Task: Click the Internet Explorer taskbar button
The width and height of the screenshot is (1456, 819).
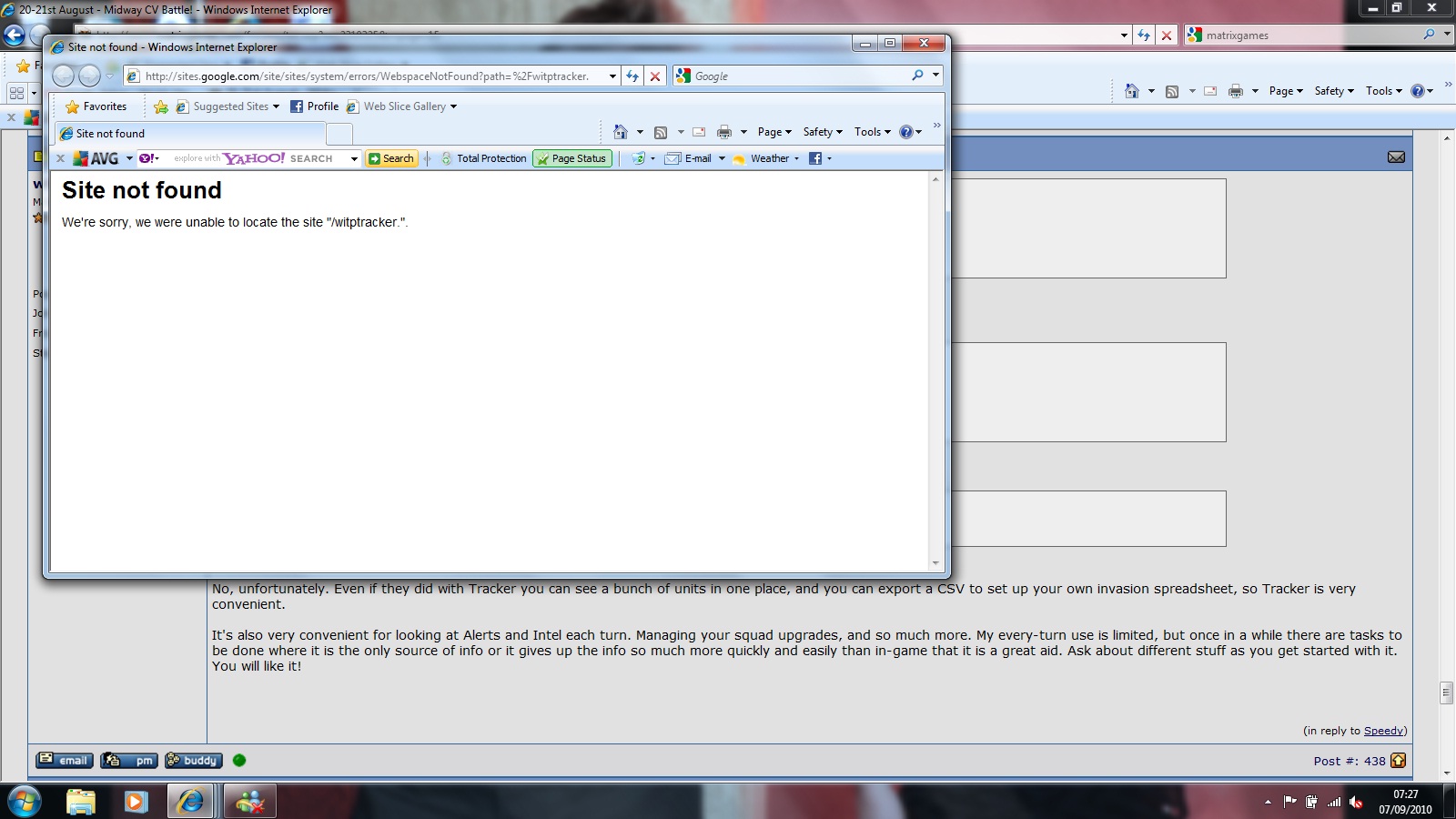Action: (191, 802)
